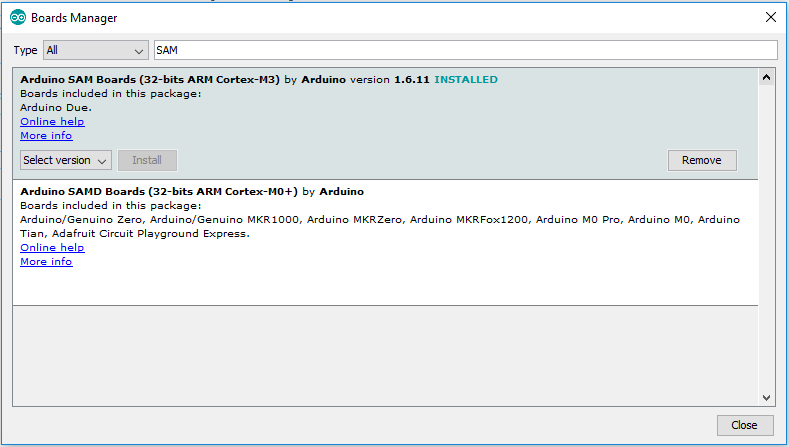
Task: Click the 'Arduino Due.' board text
Action: [x=56, y=107]
